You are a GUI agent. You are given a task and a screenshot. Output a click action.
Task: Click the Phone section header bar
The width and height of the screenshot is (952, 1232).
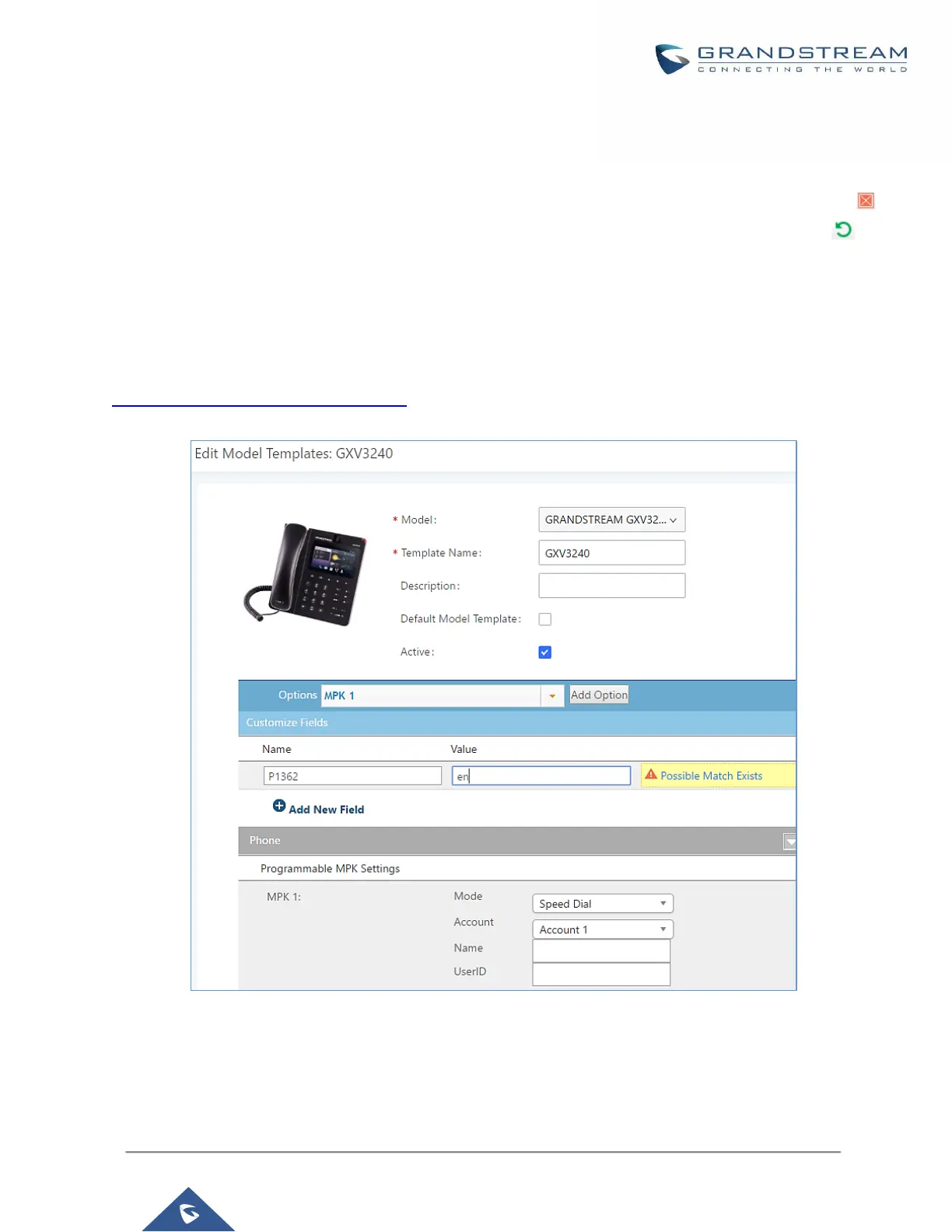(516, 841)
